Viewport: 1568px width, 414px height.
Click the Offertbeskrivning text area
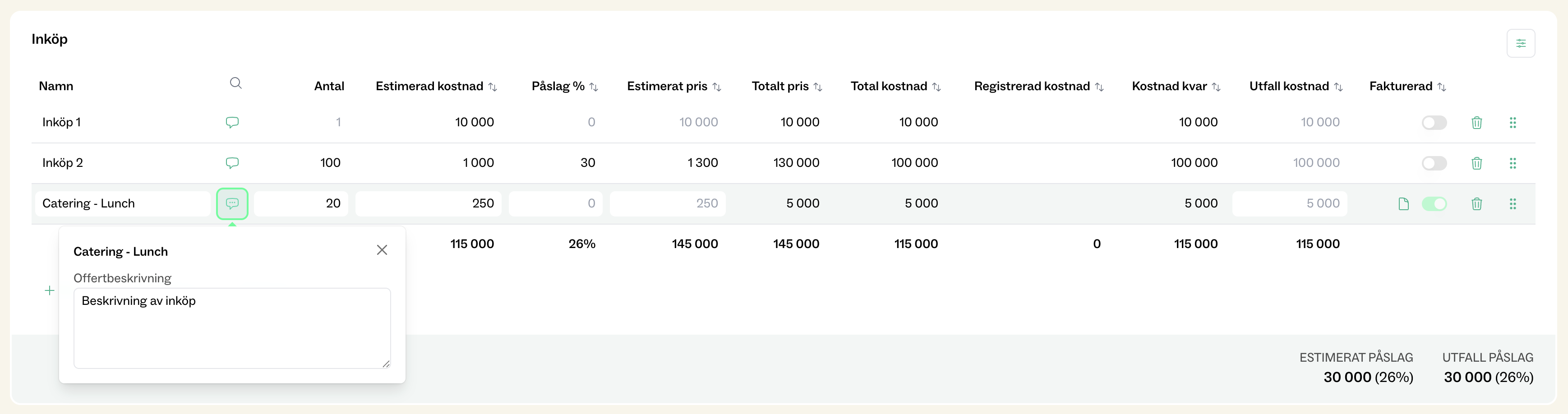(232, 329)
